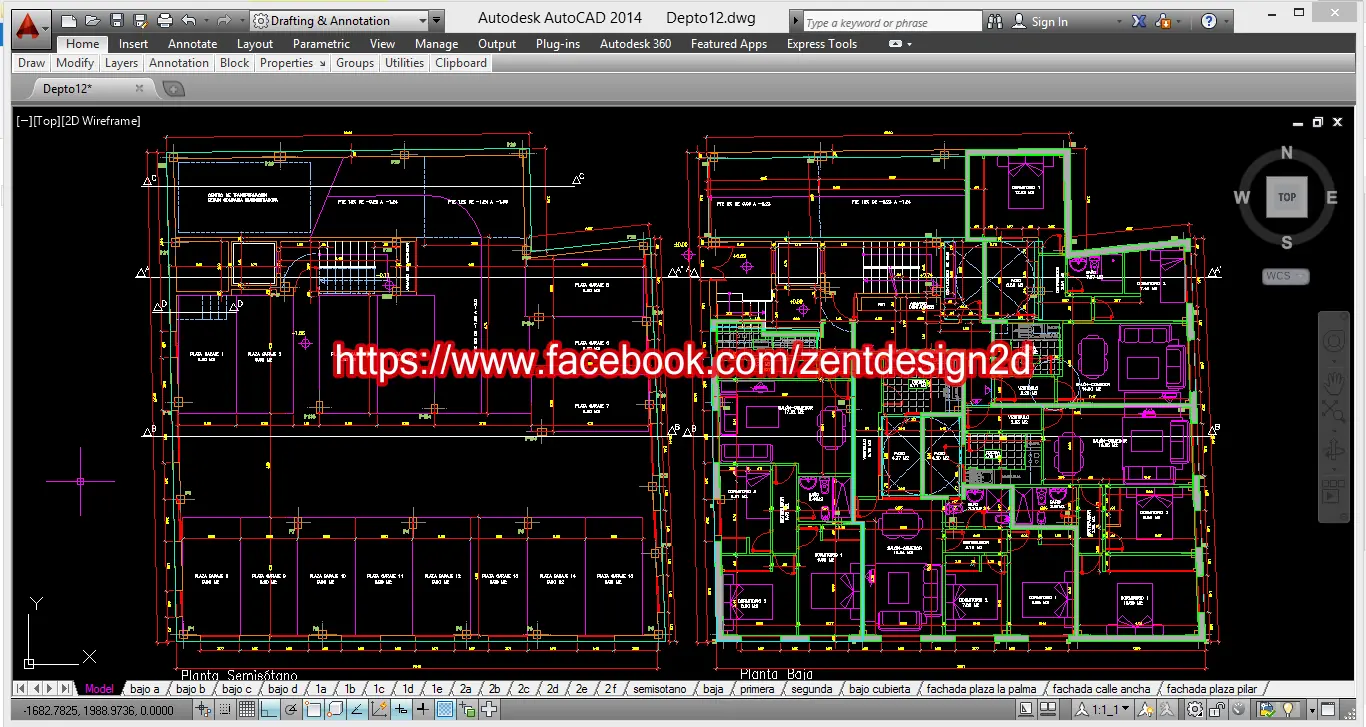
Task: Click the binoculars search icon
Action: click(995, 21)
